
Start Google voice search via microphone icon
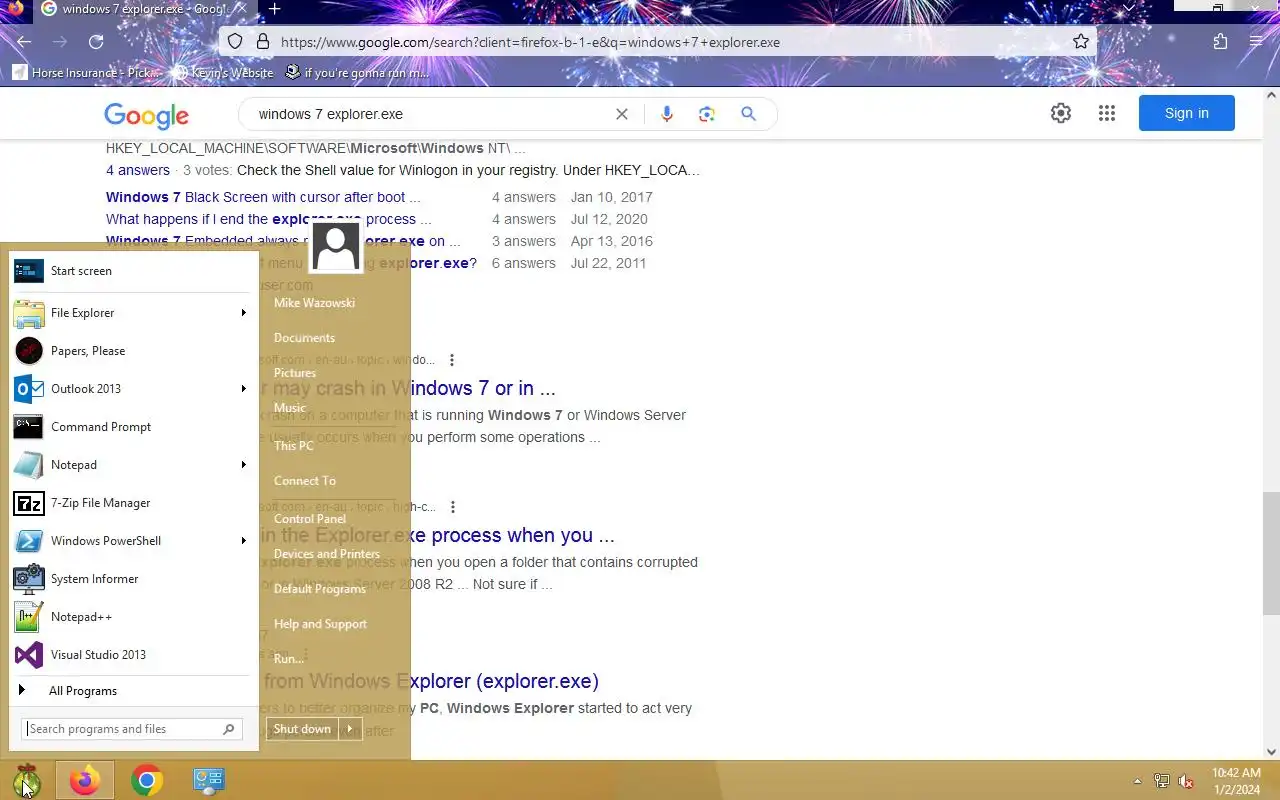[667, 114]
